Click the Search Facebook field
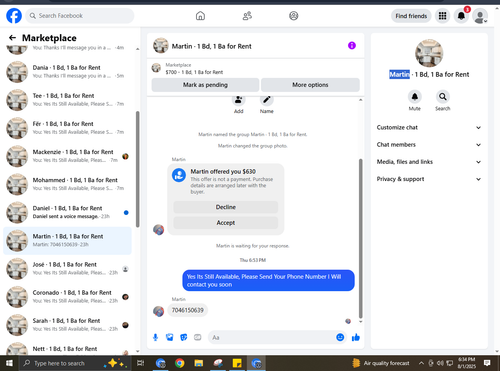The image size is (500, 371). point(80,16)
